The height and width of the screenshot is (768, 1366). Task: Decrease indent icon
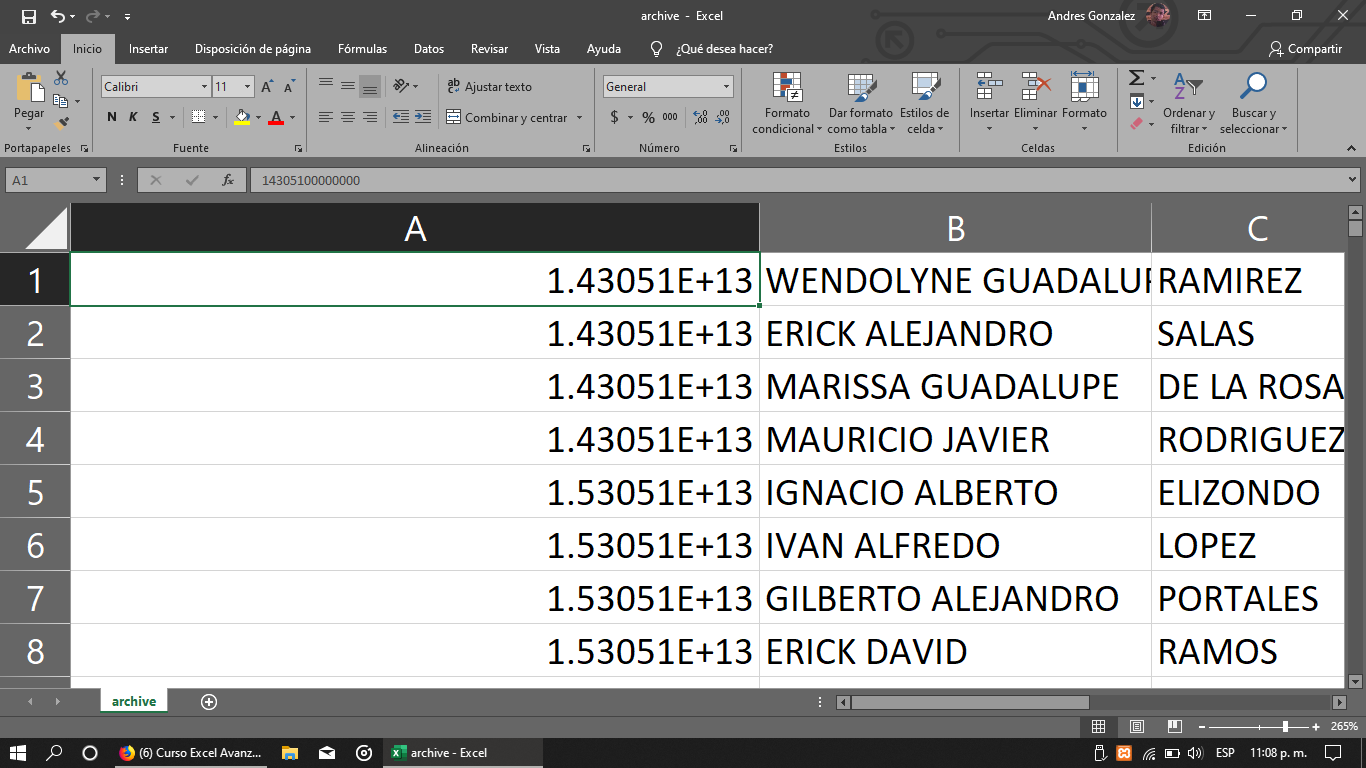tap(400, 117)
